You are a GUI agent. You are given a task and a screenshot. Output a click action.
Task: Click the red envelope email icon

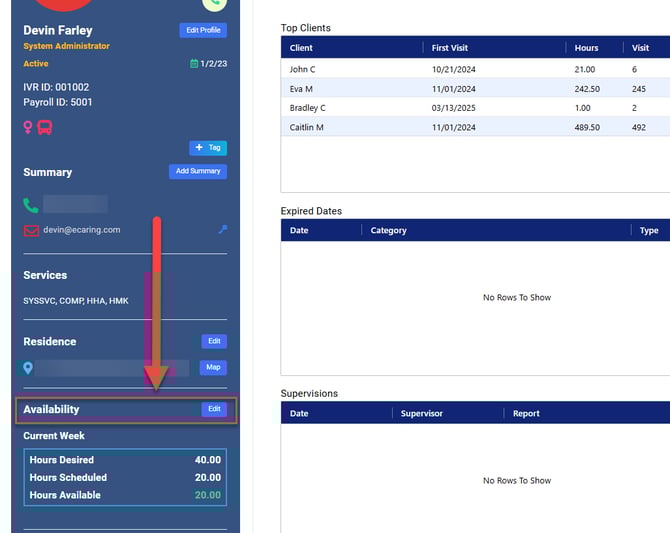[31, 230]
